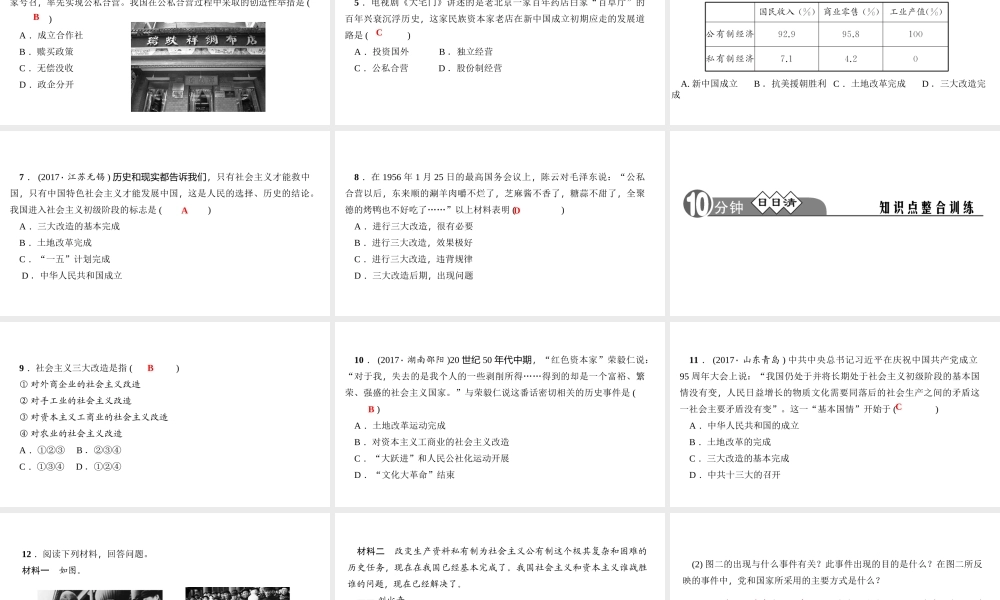Select option D 政企分开
The width and height of the screenshot is (1000, 600).
46,84
